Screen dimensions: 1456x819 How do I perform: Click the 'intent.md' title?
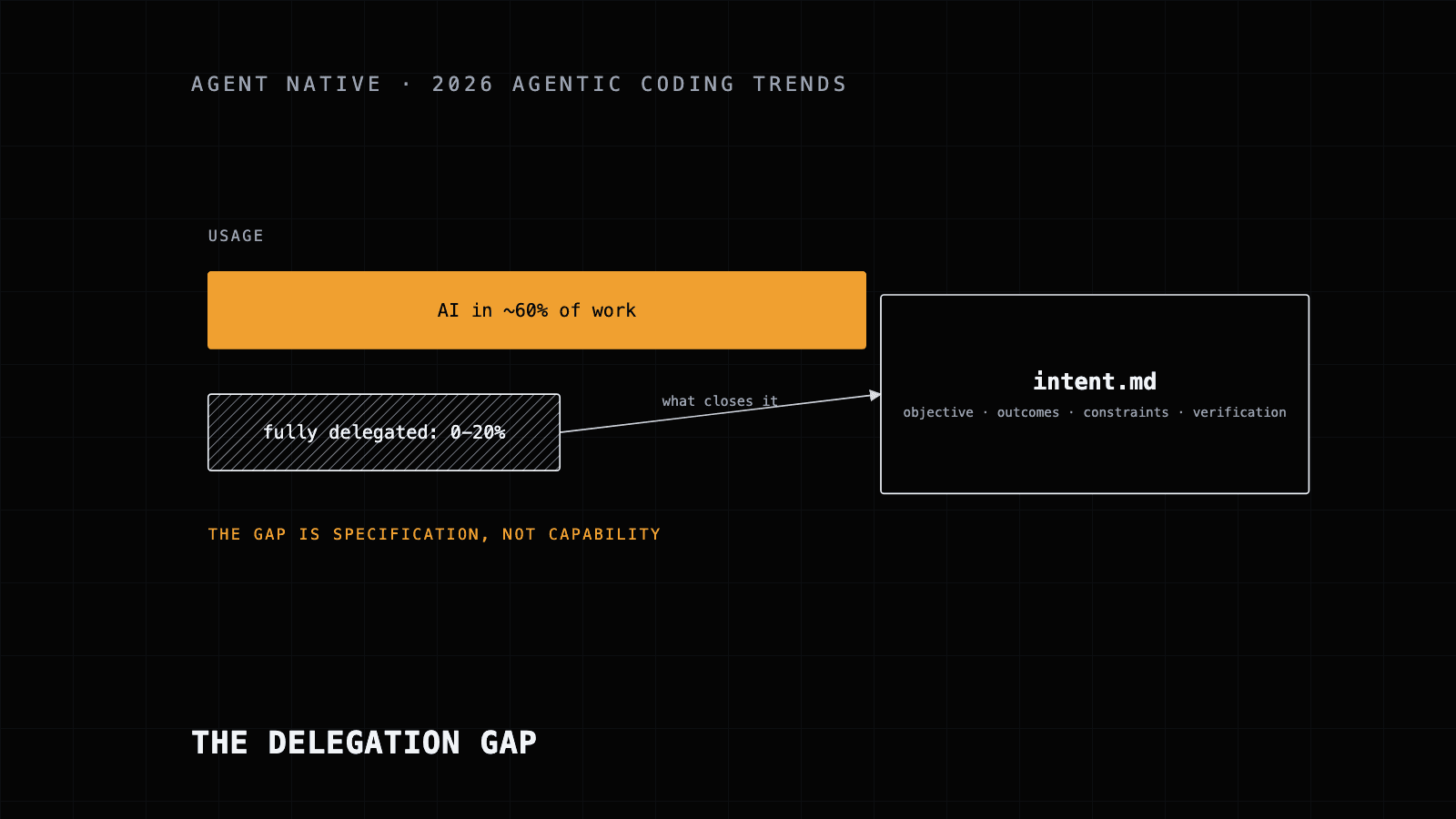point(1095,381)
